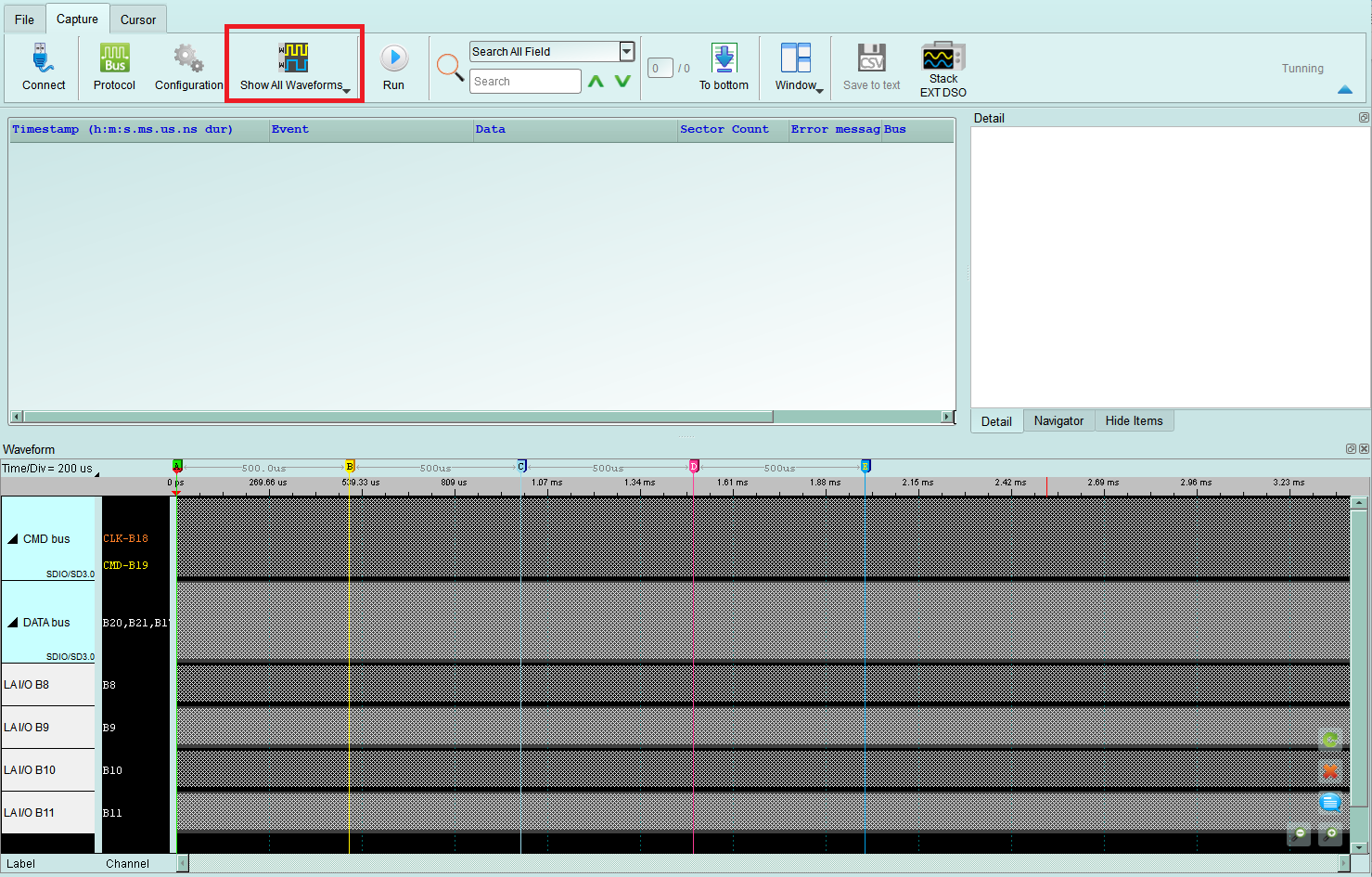The height and width of the screenshot is (877, 1372).
Task: Select the Navigator tab
Action: (1058, 420)
